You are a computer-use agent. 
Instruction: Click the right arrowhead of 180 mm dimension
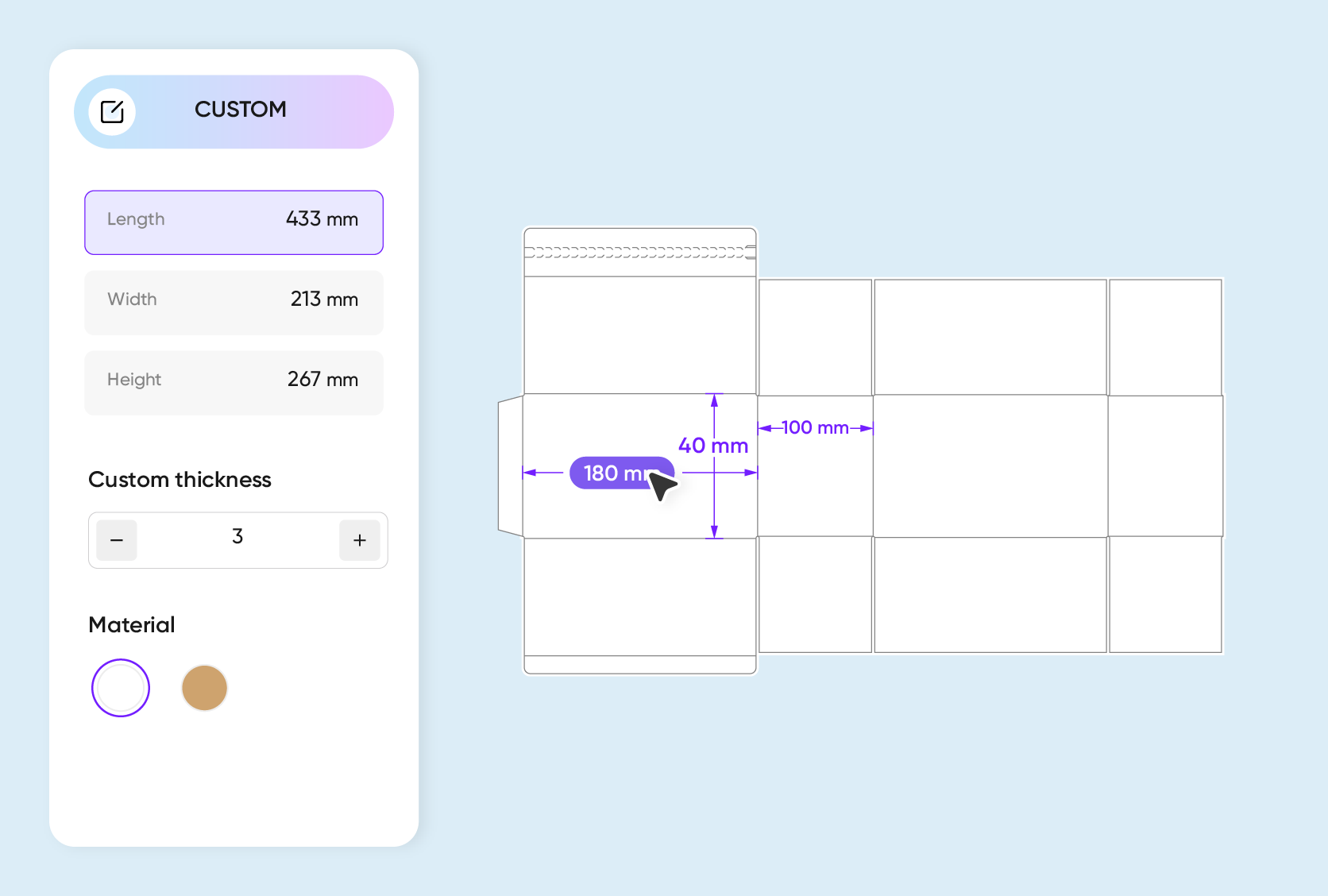751,473
